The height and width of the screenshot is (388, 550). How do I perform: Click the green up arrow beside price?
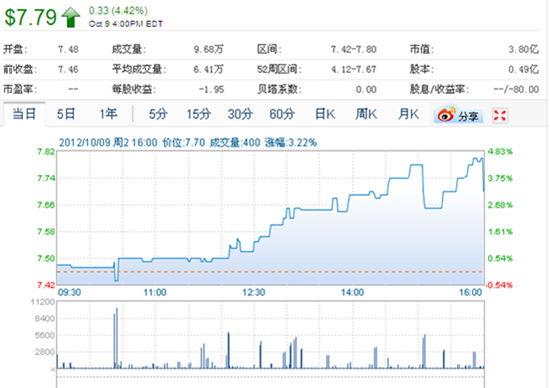[x=71, y=17]
